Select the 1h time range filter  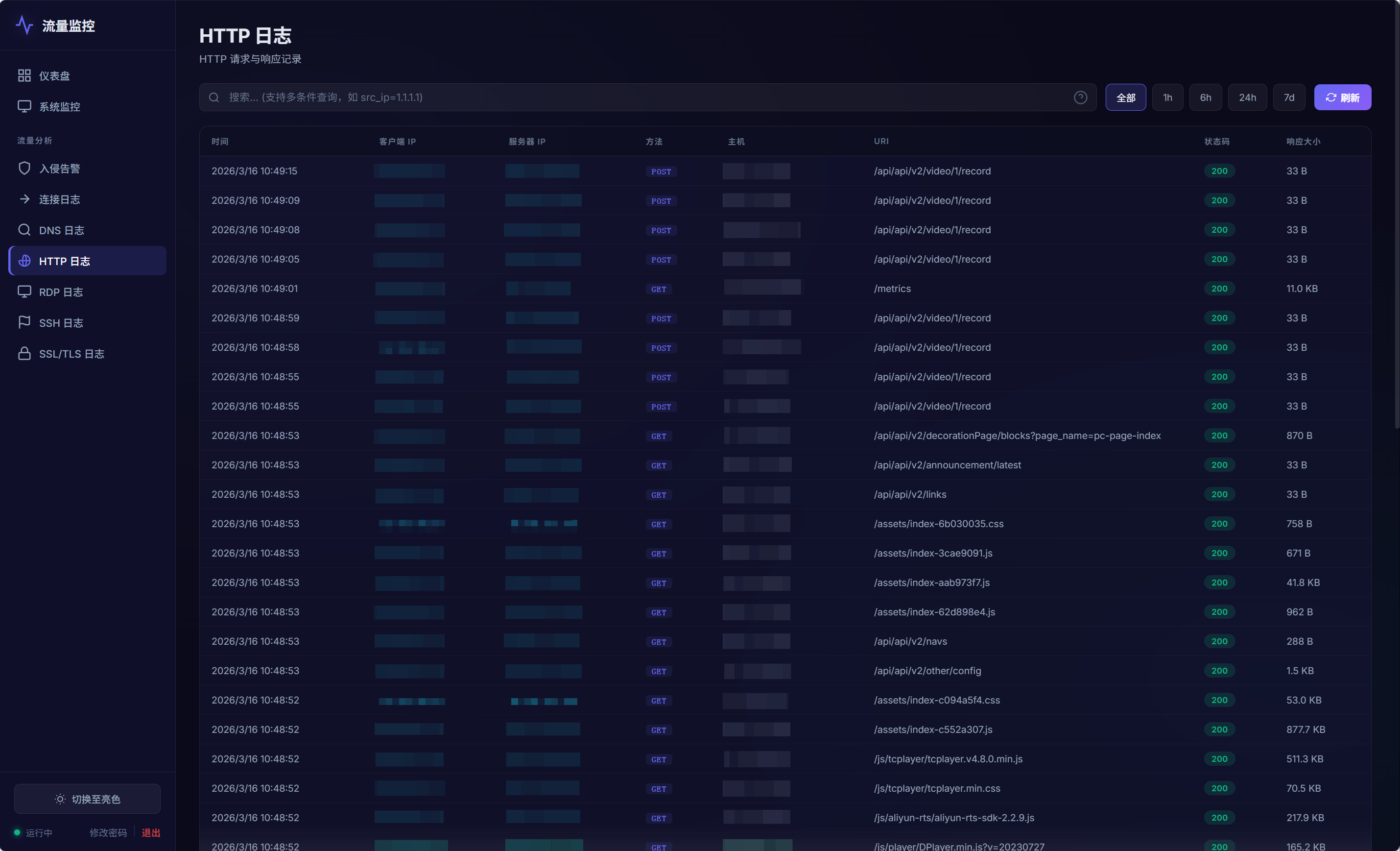tap(1167, 97)
